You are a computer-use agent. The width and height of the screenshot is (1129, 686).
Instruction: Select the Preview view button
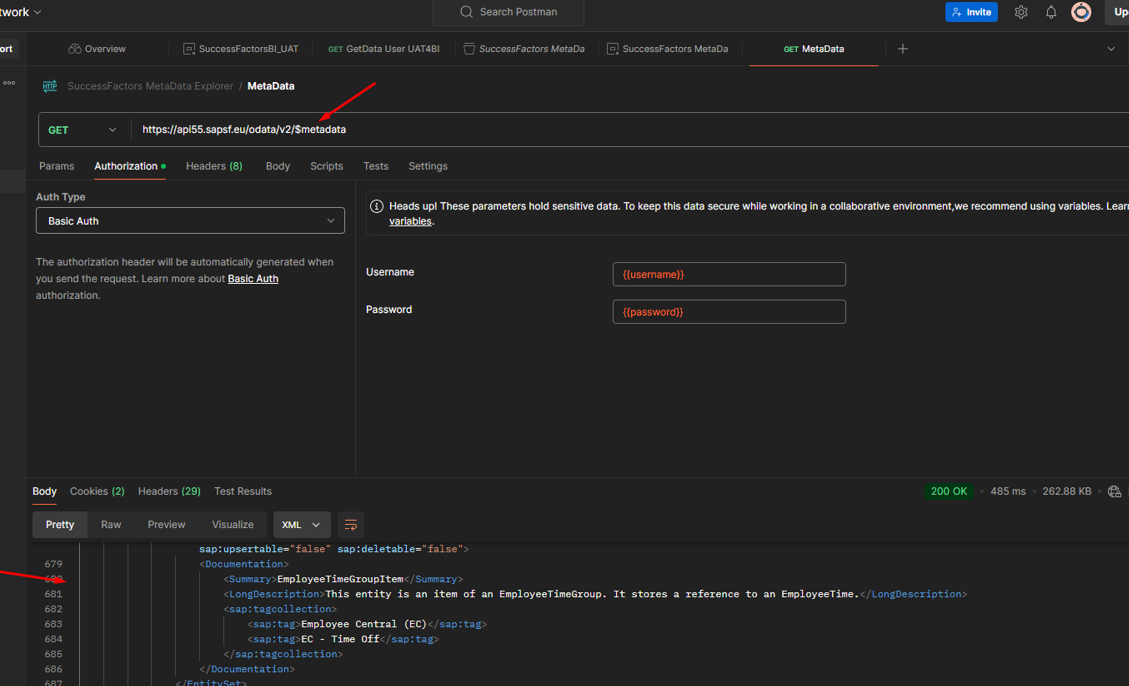(166, 525)
